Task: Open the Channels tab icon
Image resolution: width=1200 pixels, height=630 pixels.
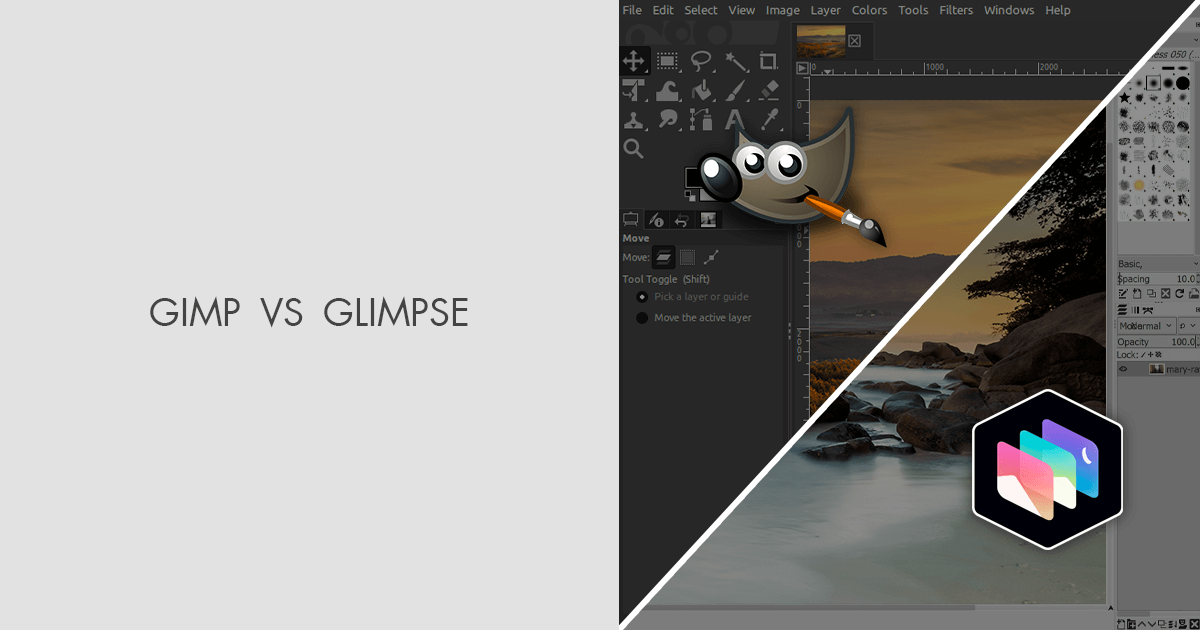Action: click(1135, 310)
